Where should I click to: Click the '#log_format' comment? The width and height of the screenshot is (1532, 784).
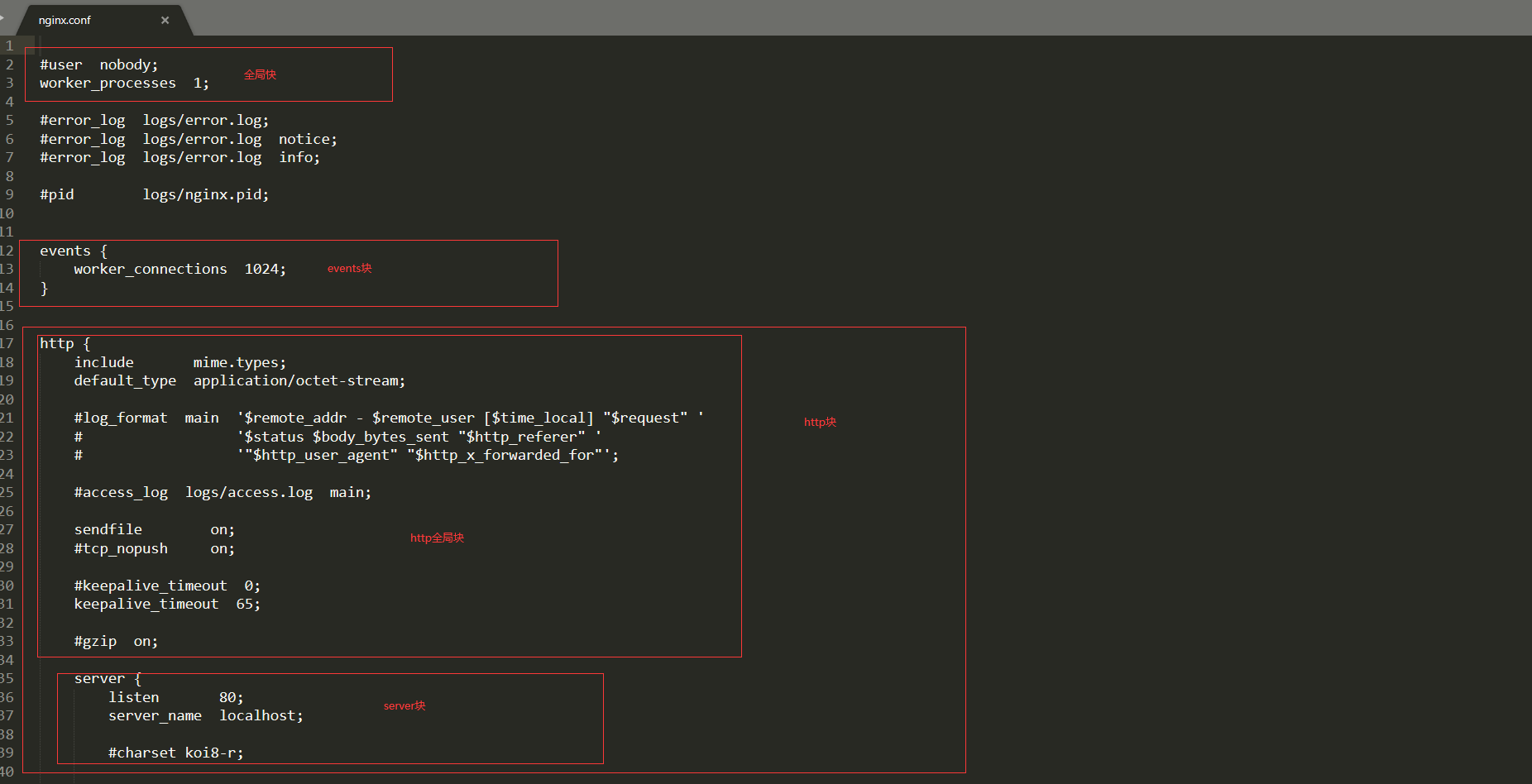[x=121, y=418]
